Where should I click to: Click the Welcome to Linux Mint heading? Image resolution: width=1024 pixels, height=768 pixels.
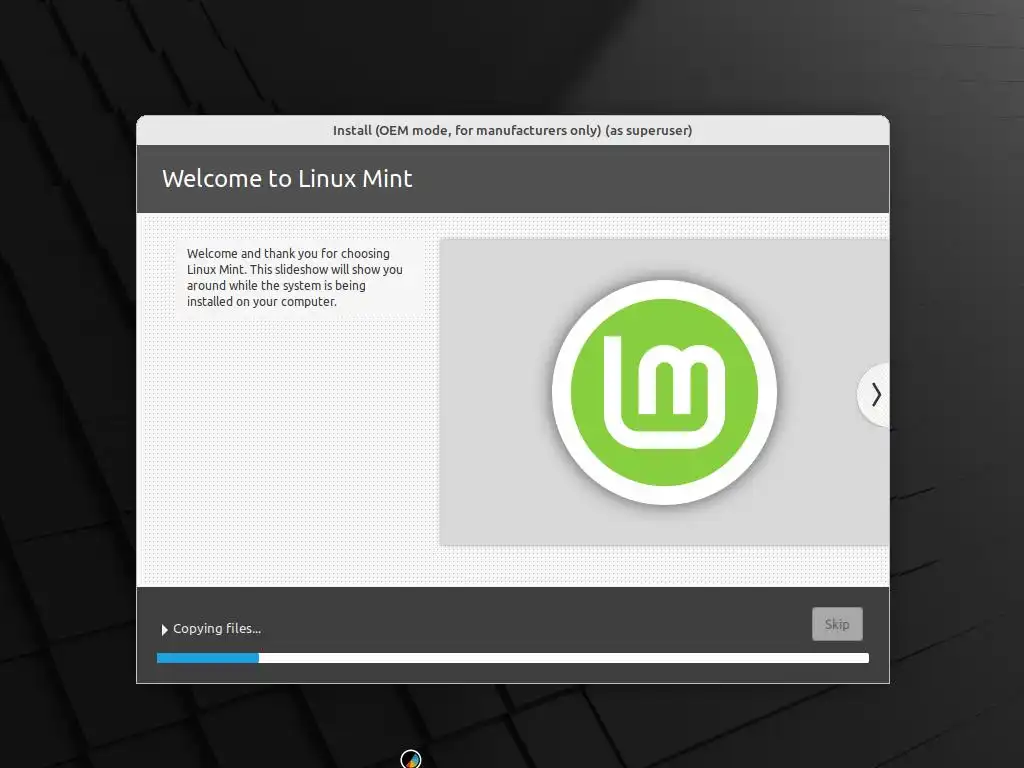point(287,178)
